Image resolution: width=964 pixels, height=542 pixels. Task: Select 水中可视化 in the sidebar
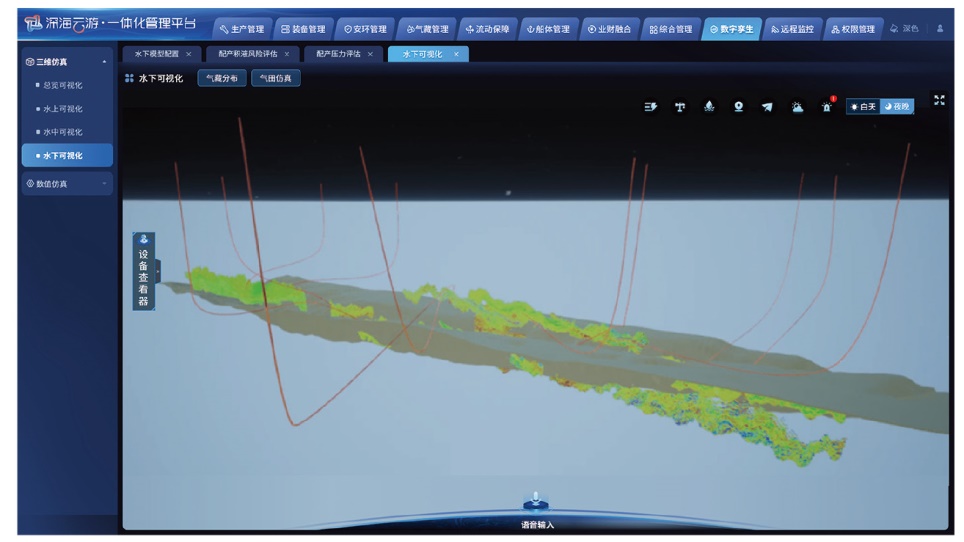(63, 132)
